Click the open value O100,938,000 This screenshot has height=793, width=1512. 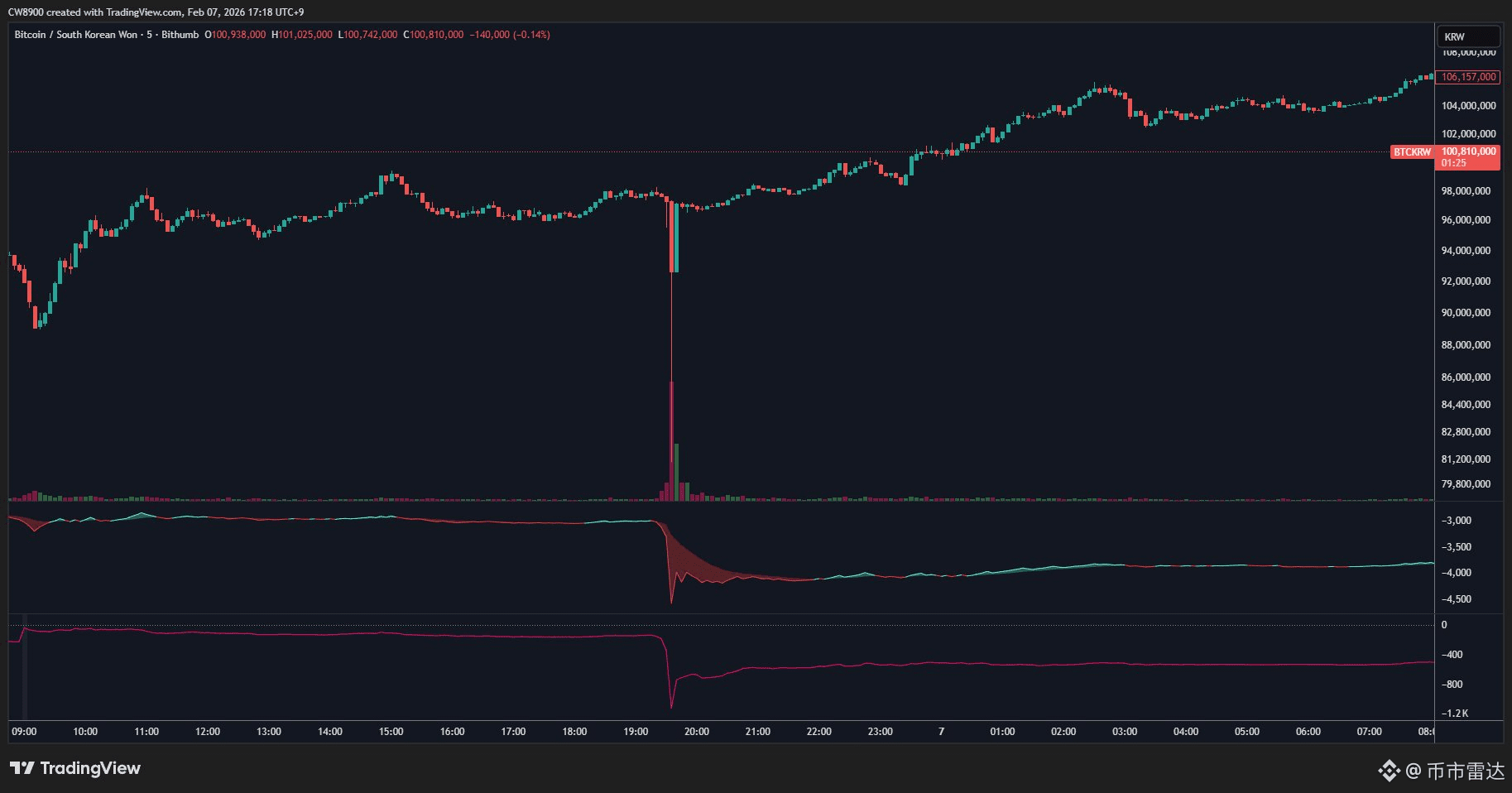click(236, 35)
